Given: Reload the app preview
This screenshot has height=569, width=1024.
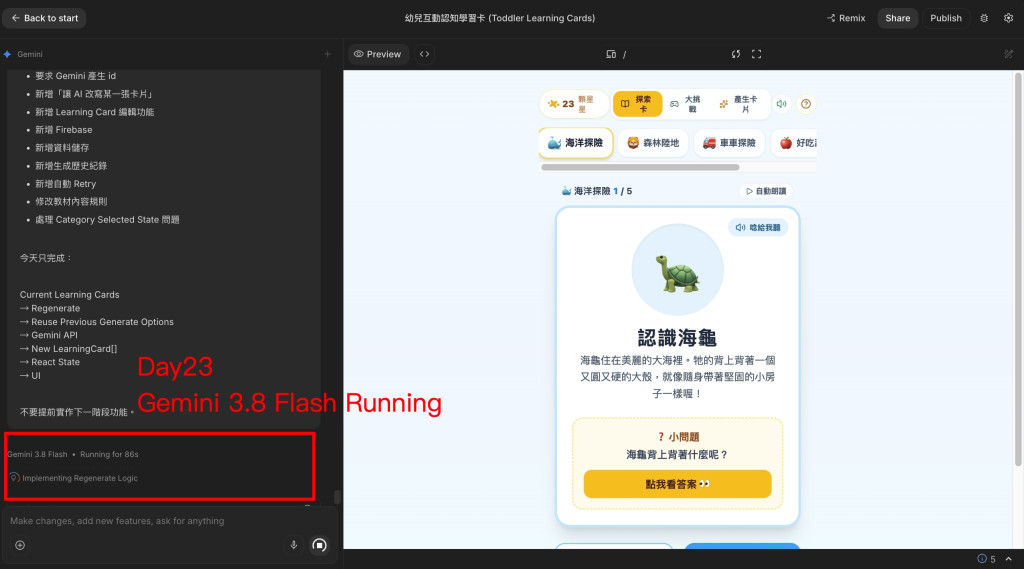Looking at the screenshot, I should (736, 54).
